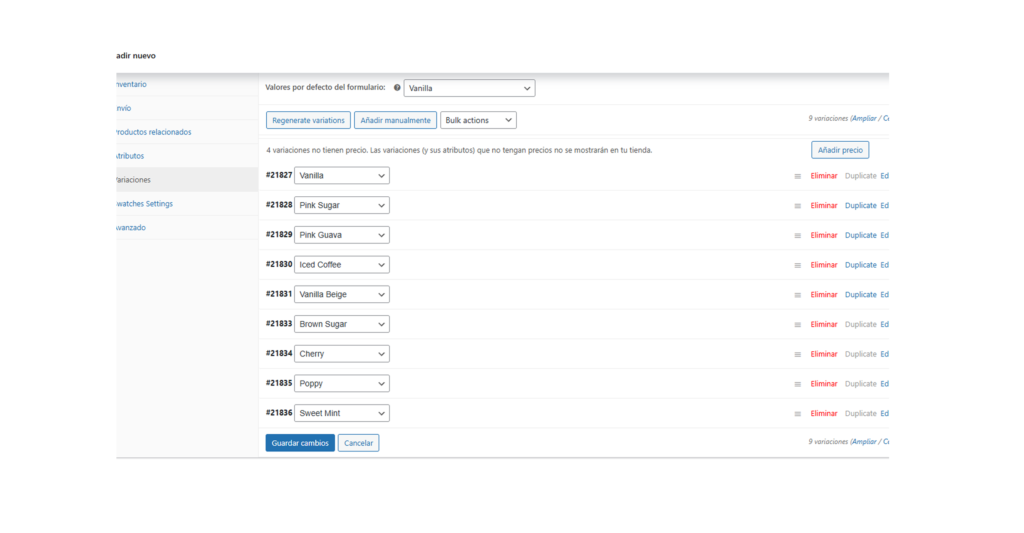Click drag handle icon for Cherry variation
The width and height of the screenshot is (1024, 533).
(797, 354)
